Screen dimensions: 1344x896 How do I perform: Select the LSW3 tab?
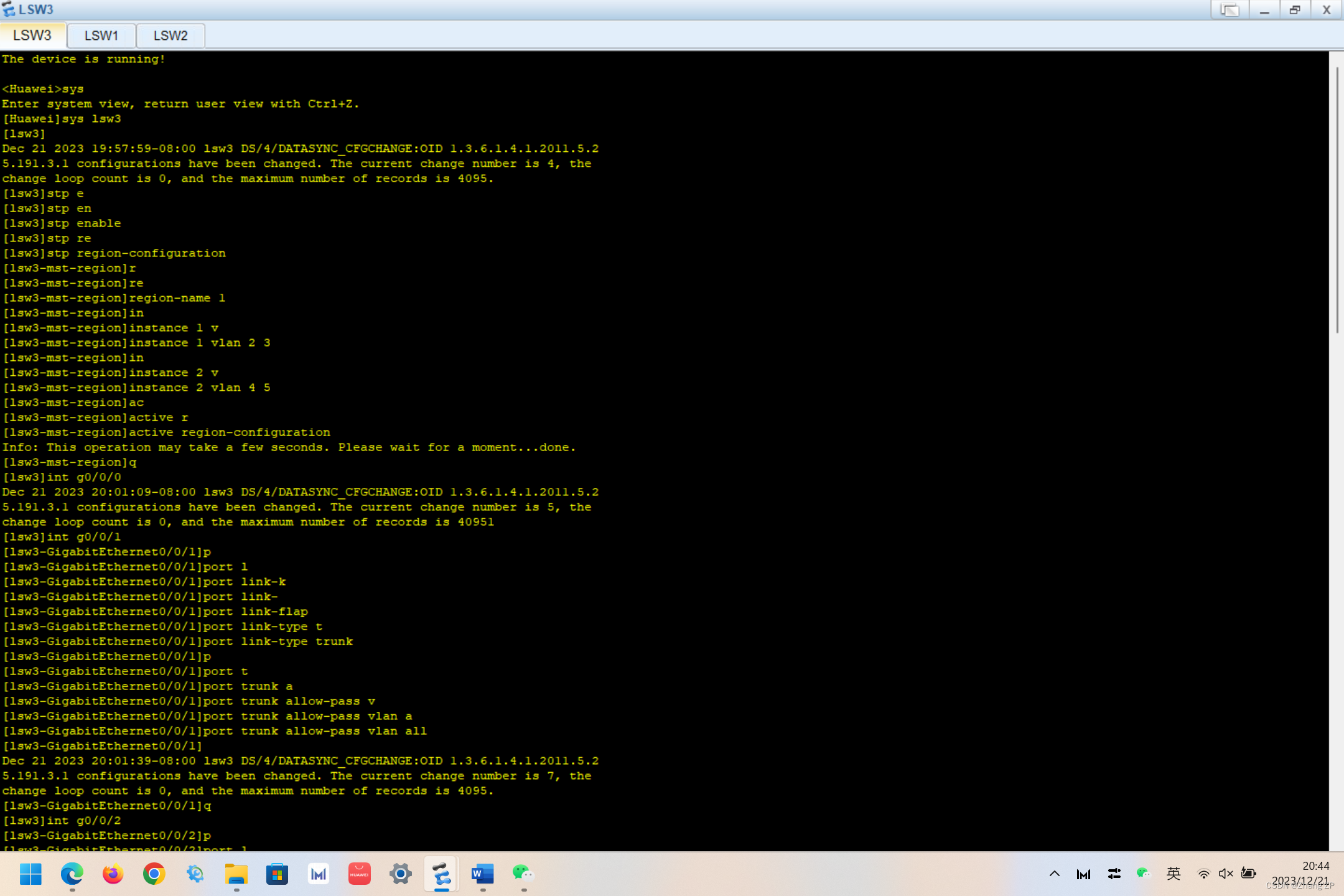click(32, 35)
